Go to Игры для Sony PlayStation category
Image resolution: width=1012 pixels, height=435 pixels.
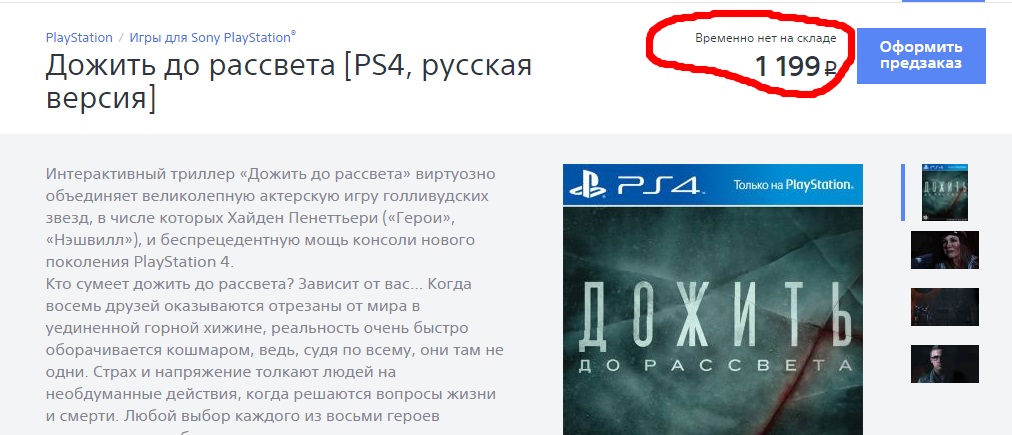tap(212, 37)
